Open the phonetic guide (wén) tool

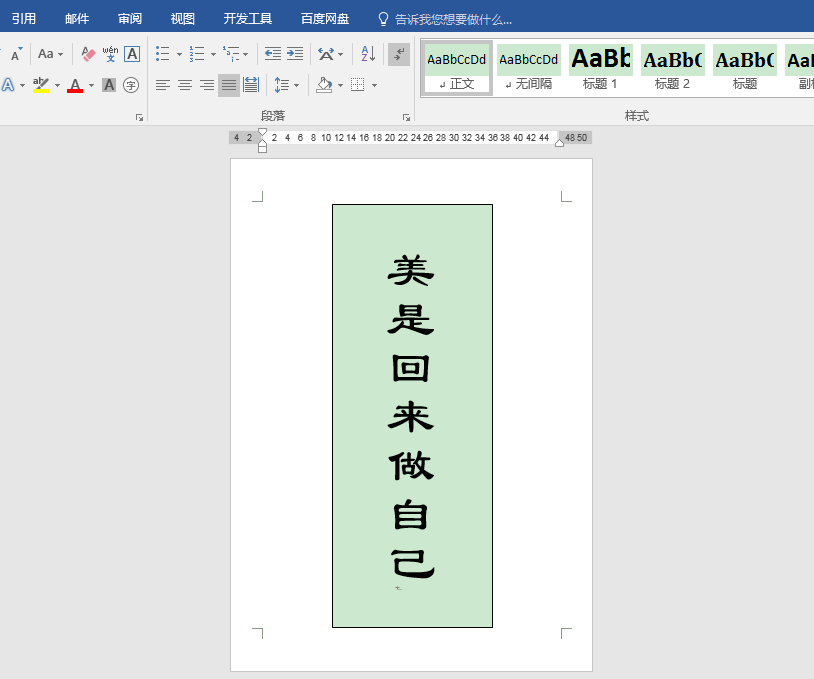point(110,54)
